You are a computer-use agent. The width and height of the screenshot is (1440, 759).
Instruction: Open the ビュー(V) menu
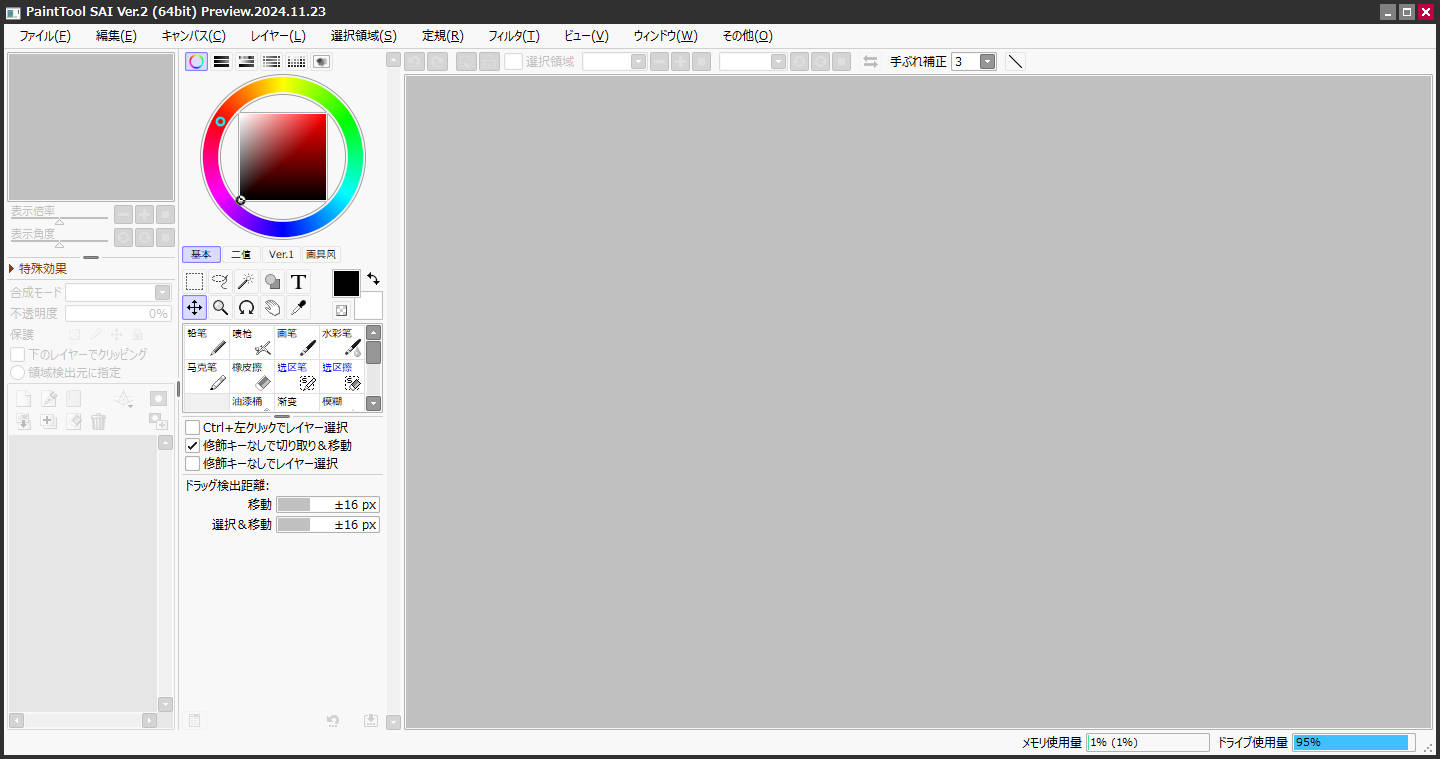586,36
